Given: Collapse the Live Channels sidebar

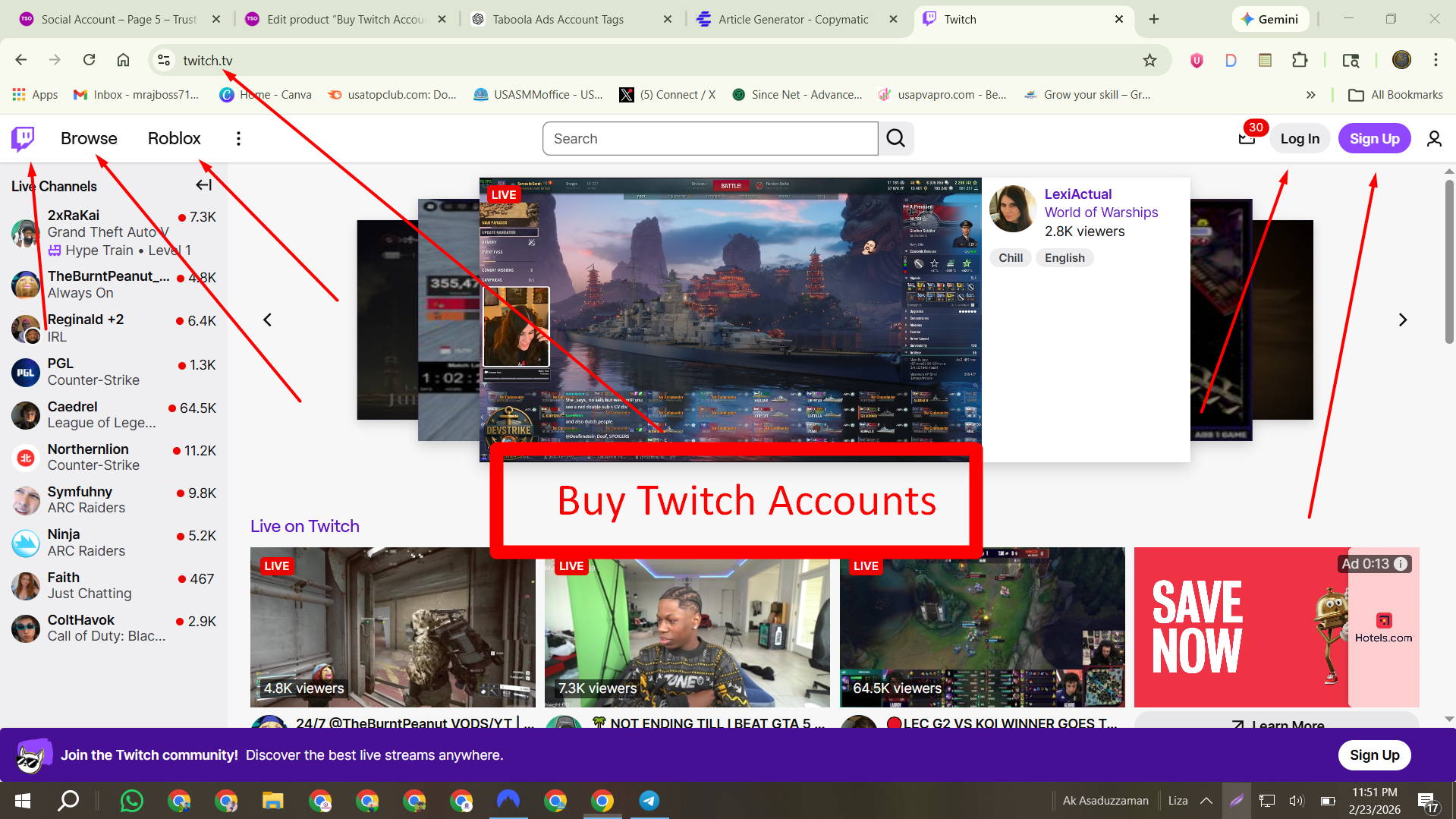Looking at the screenshot, I should pos(203,184).
